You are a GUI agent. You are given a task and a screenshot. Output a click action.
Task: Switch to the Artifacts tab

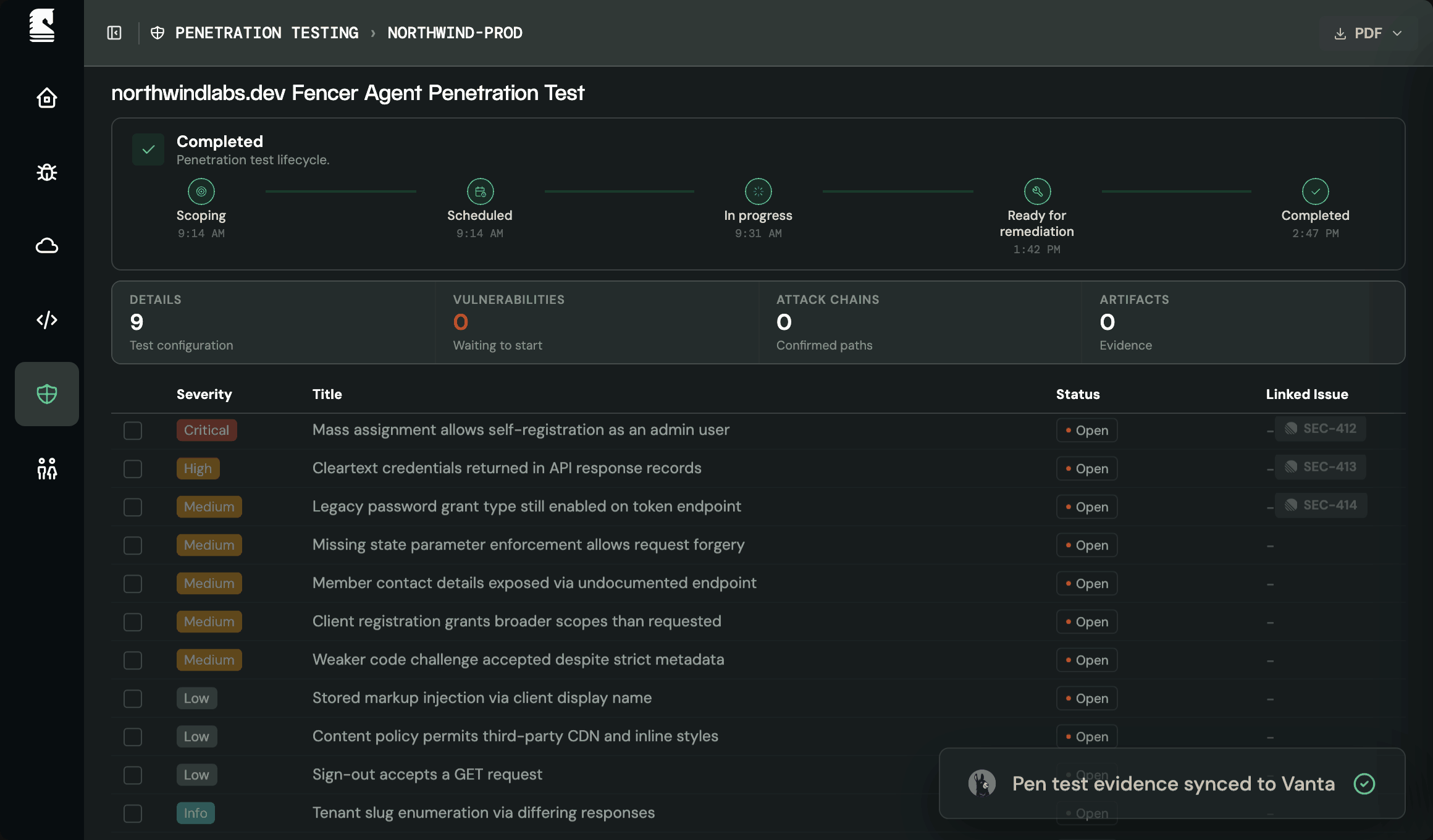click(x=1243, y=322)
